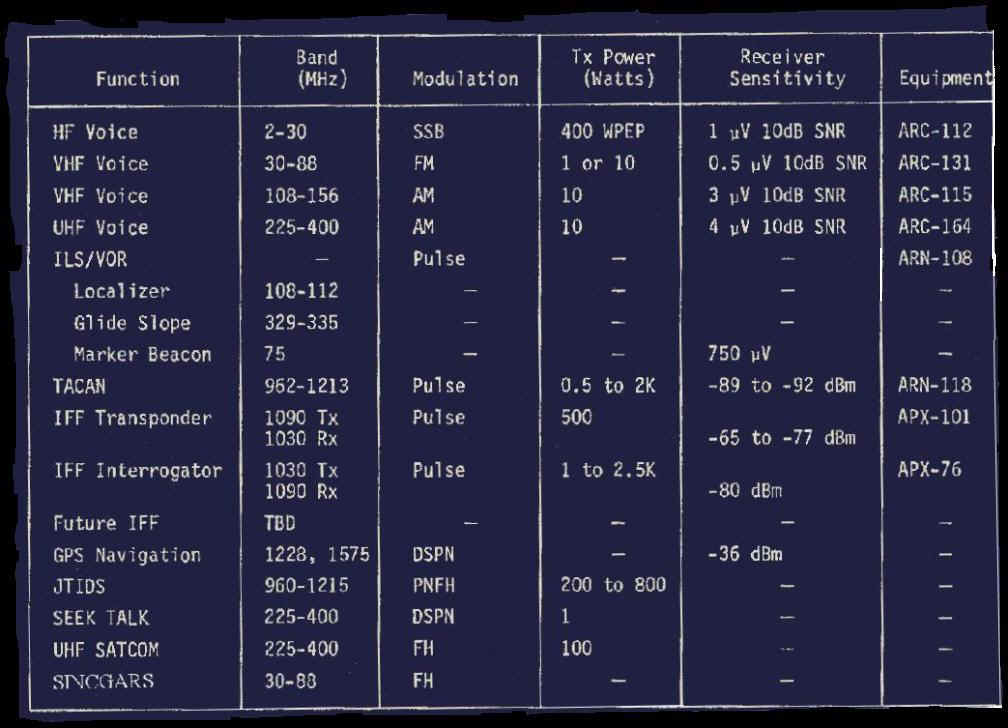Click the "-89 to -92 dBm" cell

click(x=782, y=385)
